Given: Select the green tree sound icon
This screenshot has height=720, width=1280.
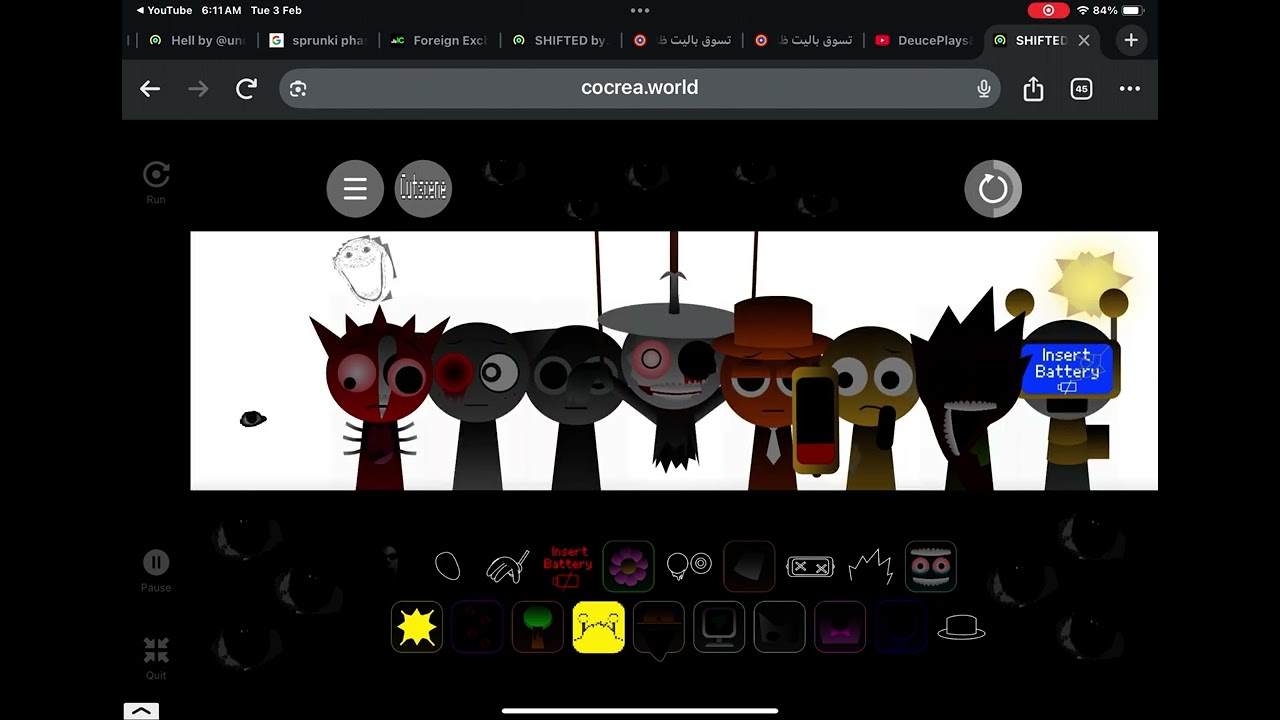Looking at the screenshot, I should coord(538,627).
